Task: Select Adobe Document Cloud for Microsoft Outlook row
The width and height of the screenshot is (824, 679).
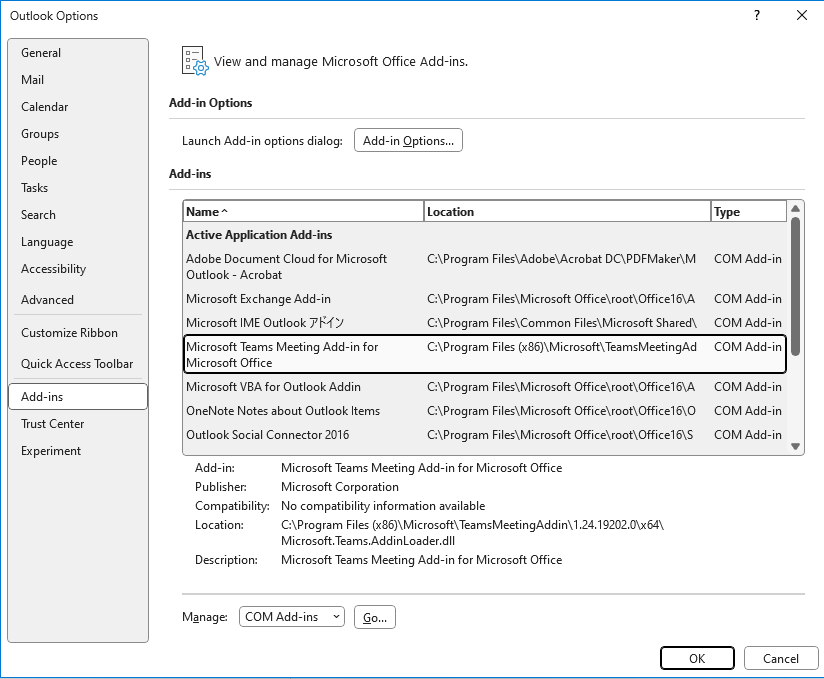Action: [485, 266]
